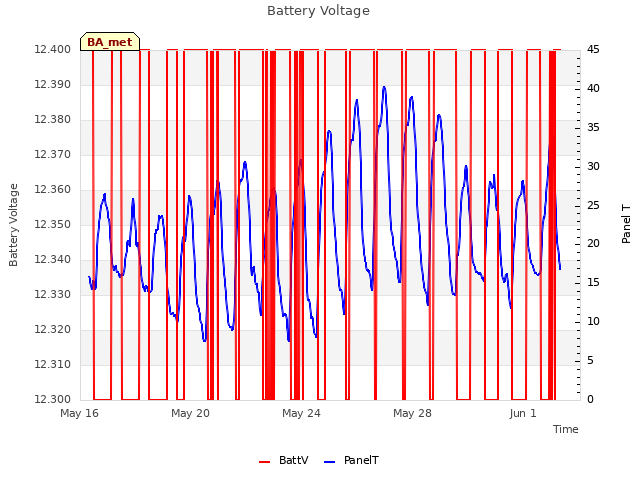
Task: Click the Jun 1 x-axis label
Action: [523, 413]
